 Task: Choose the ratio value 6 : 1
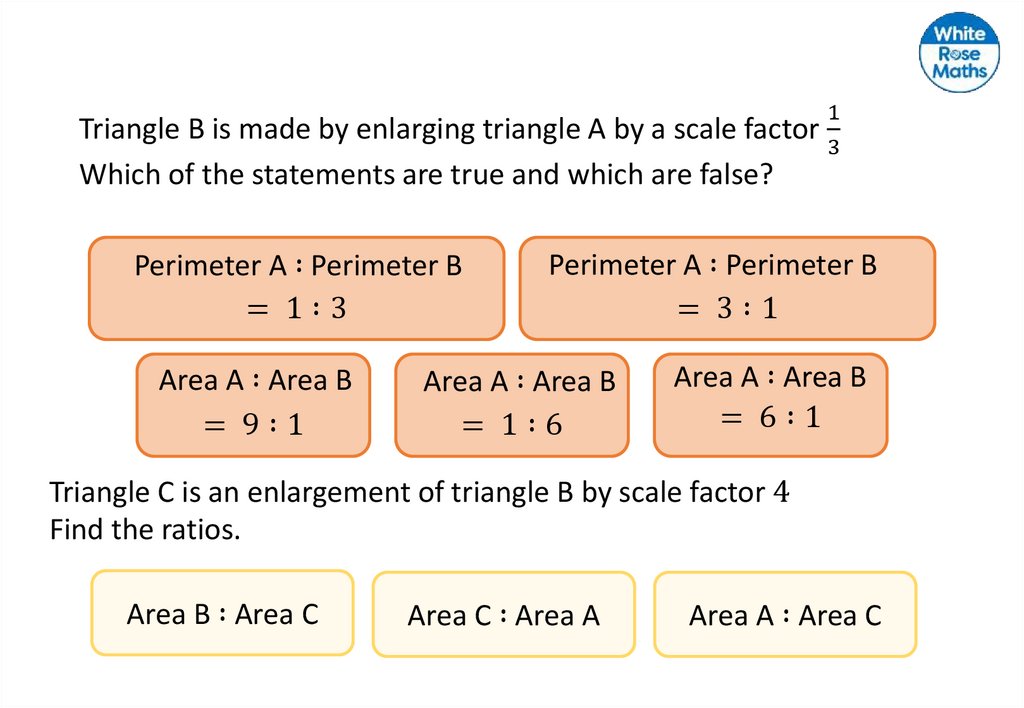(770, 417)
